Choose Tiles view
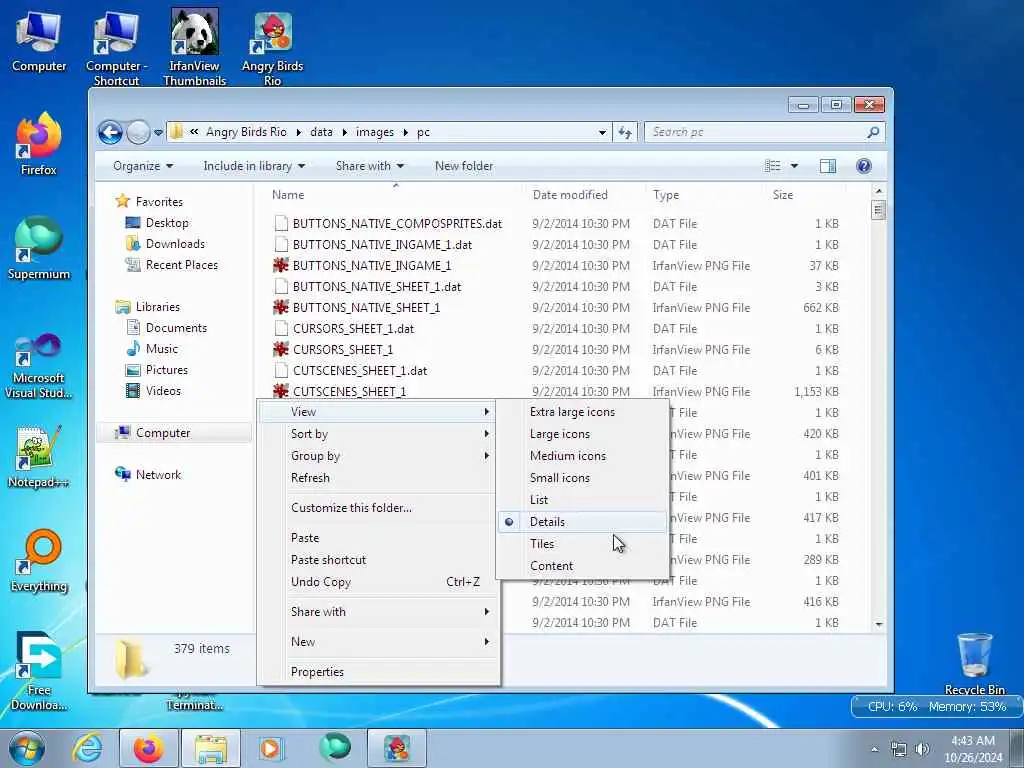Image resolution: width=1024 pixels, height=768 pixels. 582,543
